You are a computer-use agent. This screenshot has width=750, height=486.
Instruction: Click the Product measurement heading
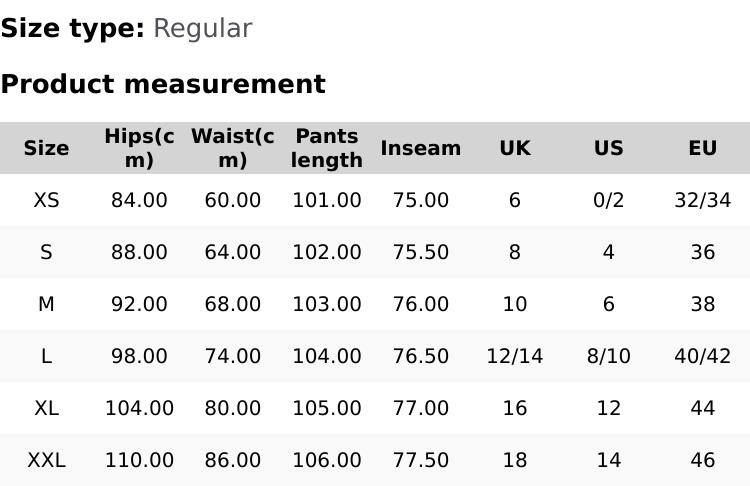tap(163, 84)
